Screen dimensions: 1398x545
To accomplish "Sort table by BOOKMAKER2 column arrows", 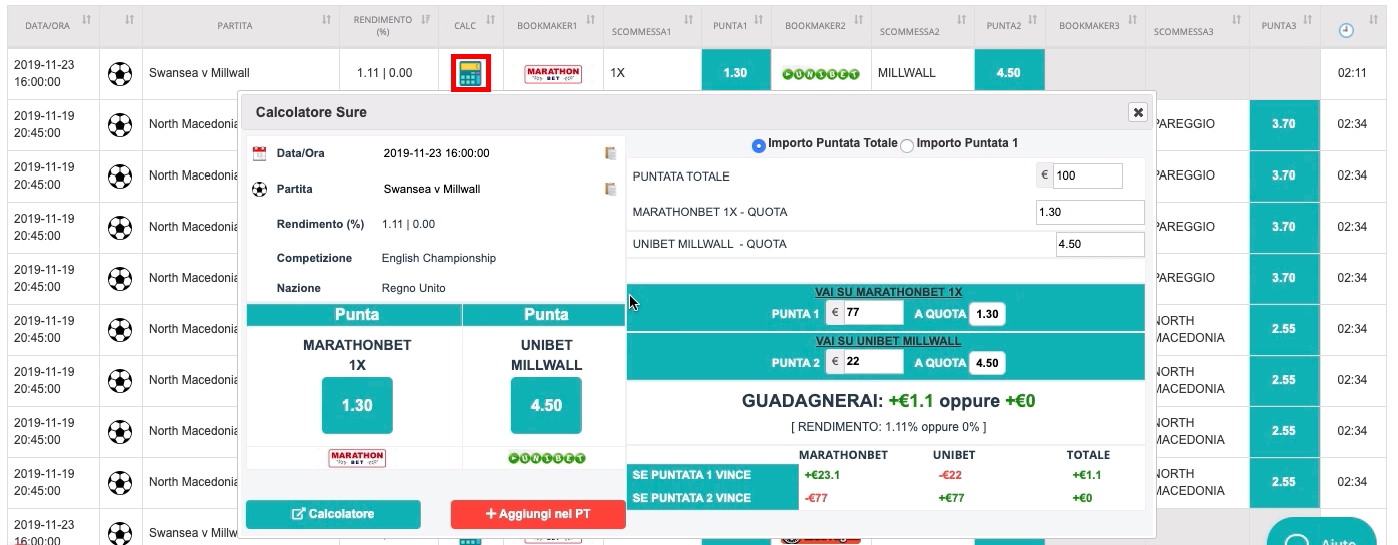I will click(x=860, y=20).
